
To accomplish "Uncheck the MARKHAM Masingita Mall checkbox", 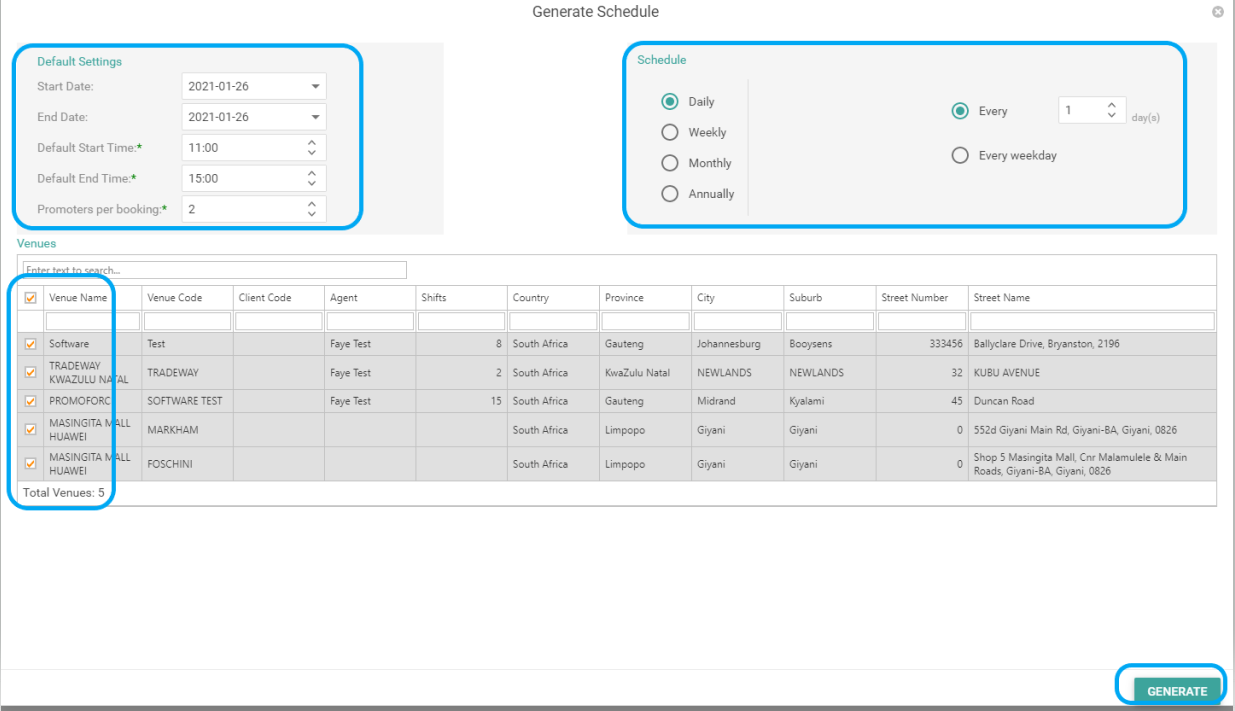I will tap(31, 430).
